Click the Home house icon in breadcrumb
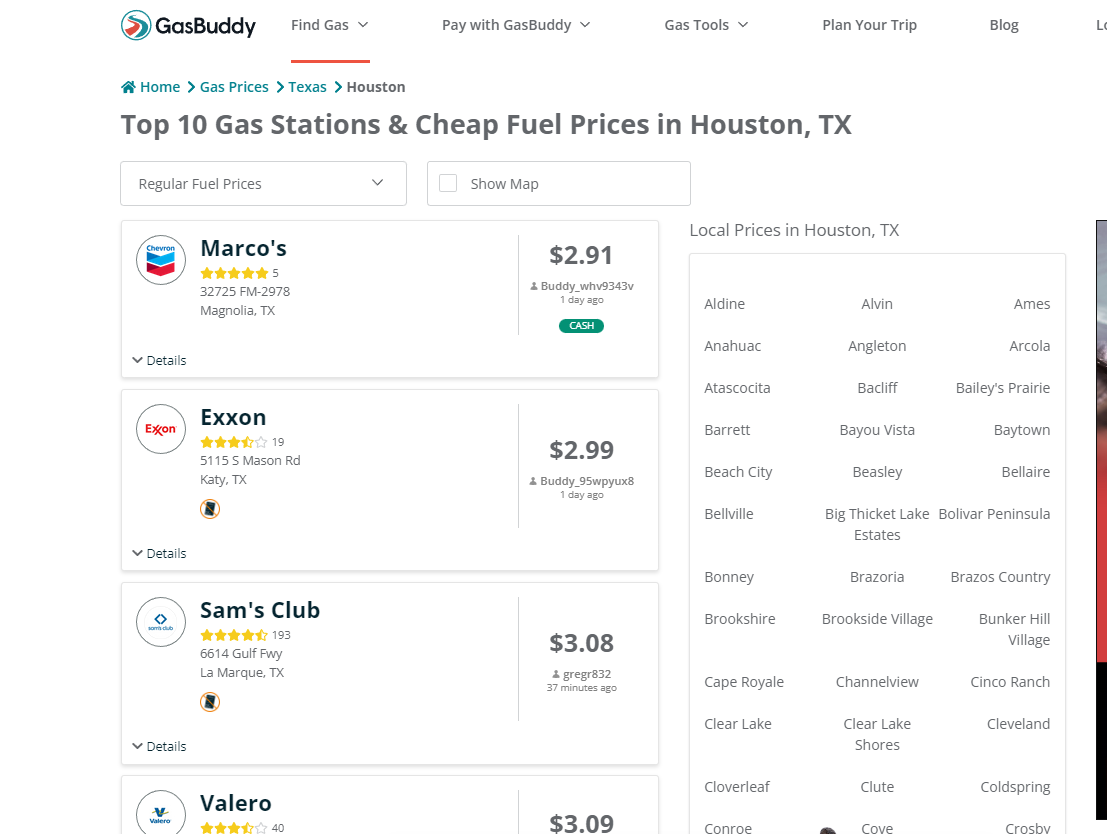This screenshot has width=1107, height=834. click(x=128, y=87)
